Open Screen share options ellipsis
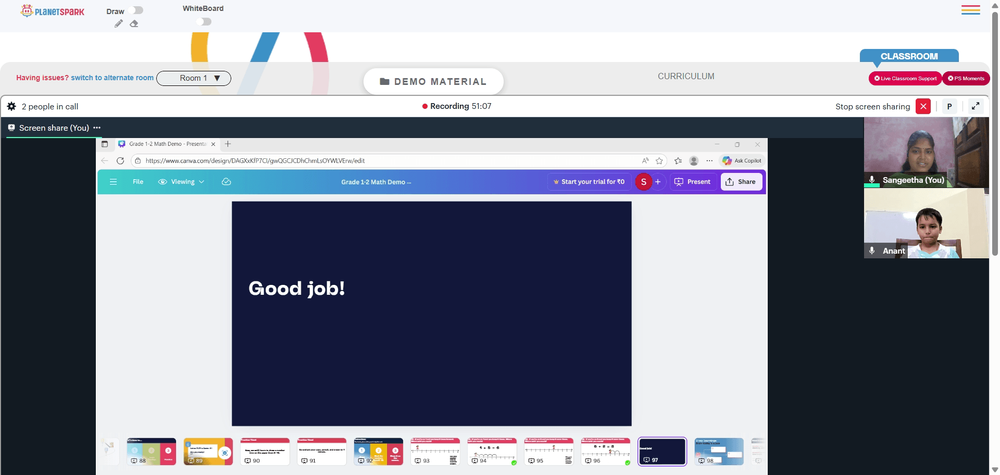Screen dimensions: 1000x475 pos(97,128)
